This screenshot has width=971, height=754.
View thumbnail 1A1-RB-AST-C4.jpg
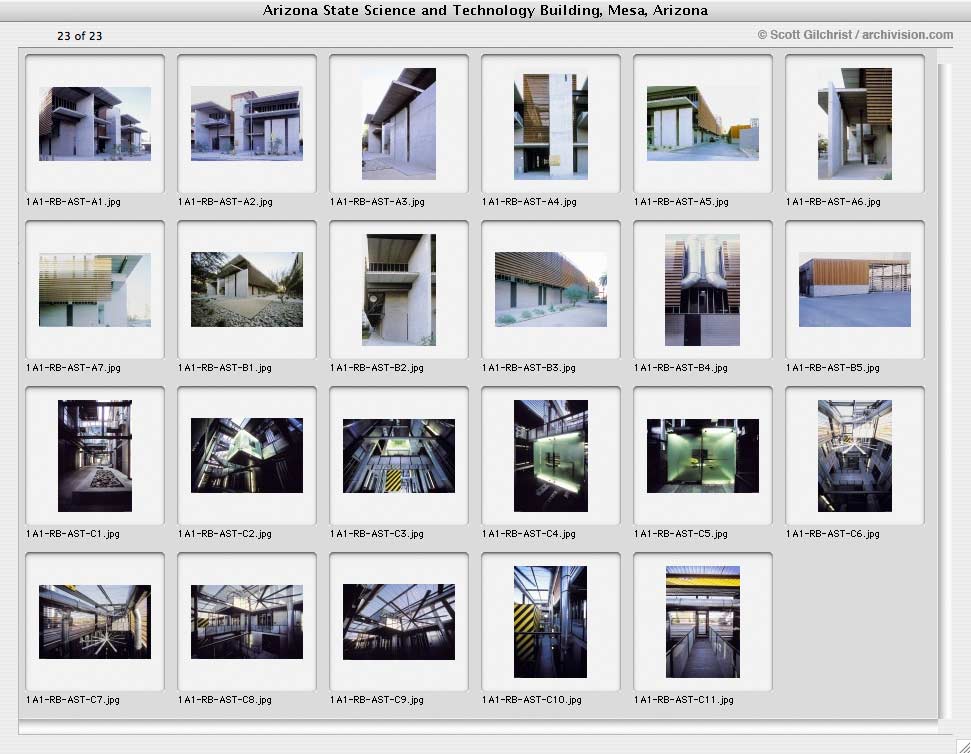coord(551,456)
